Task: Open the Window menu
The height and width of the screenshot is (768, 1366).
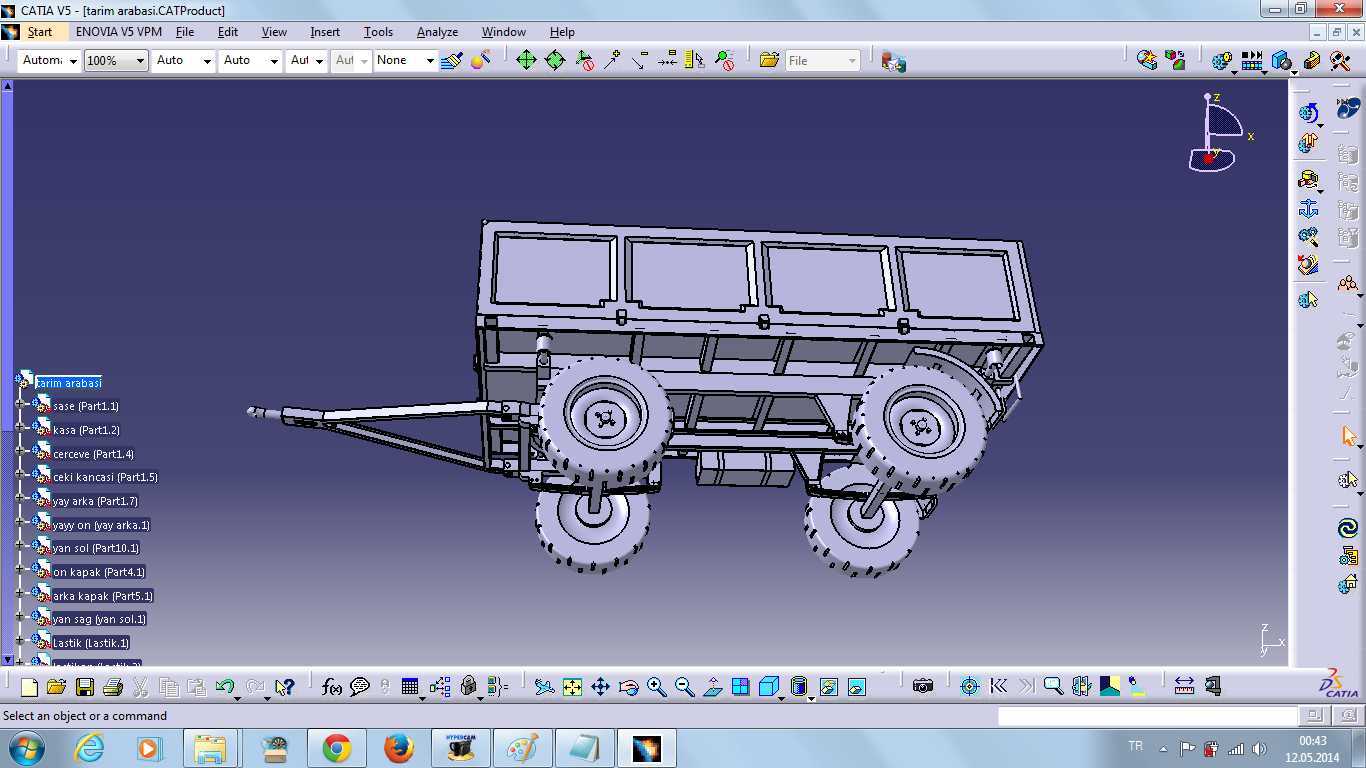Action: [x=504, y=32]
